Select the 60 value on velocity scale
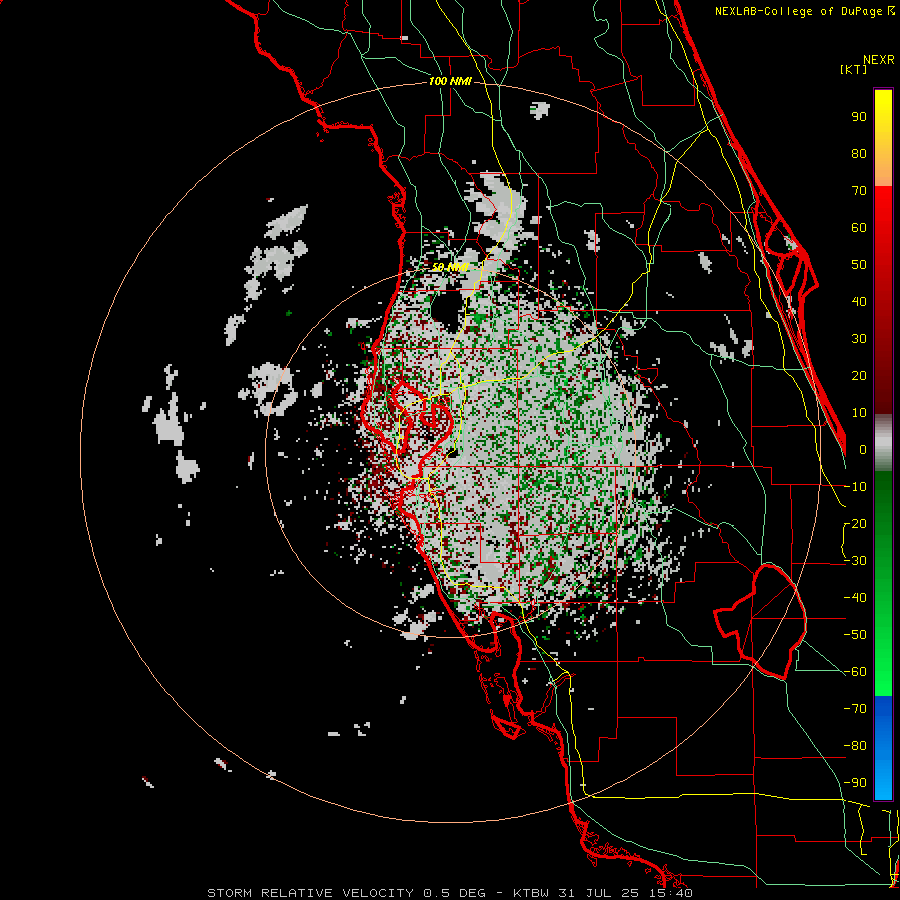This screenshot has width=900, height=900. click(859, 227)
